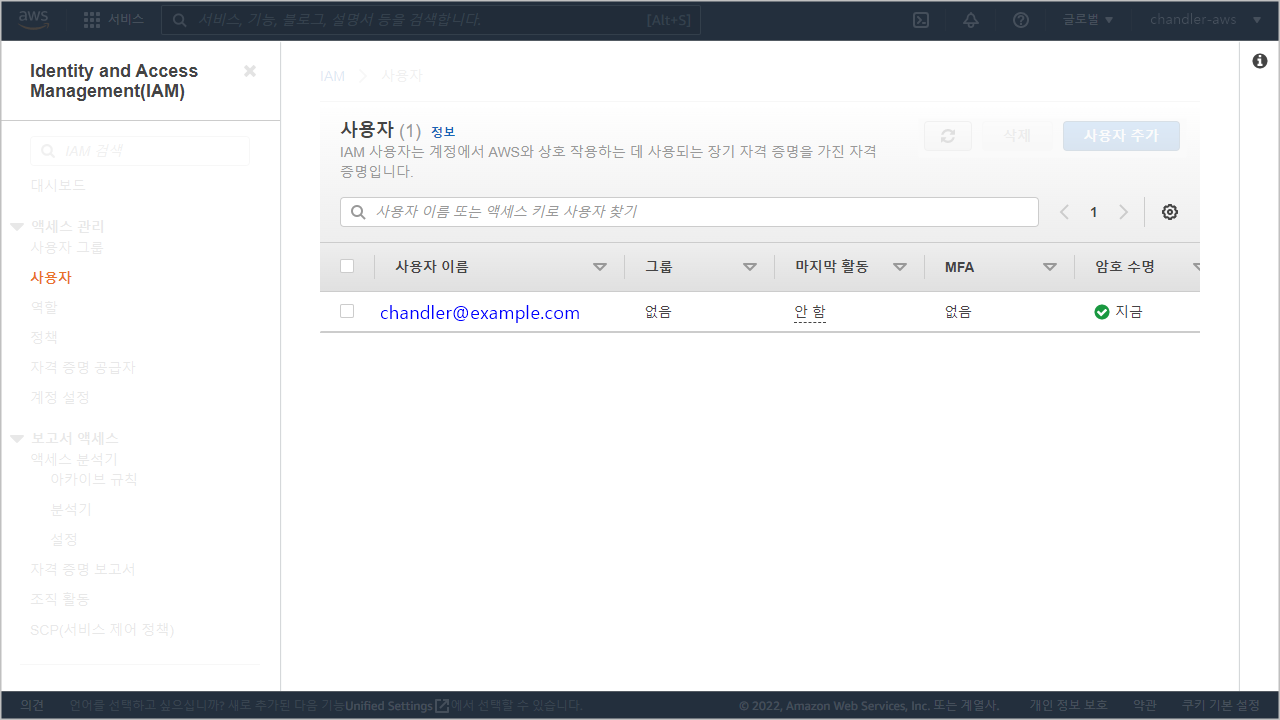Sort by 암호 수명 column arrow
This screenshot has height=720, width=1280.
coord(1196,267)
